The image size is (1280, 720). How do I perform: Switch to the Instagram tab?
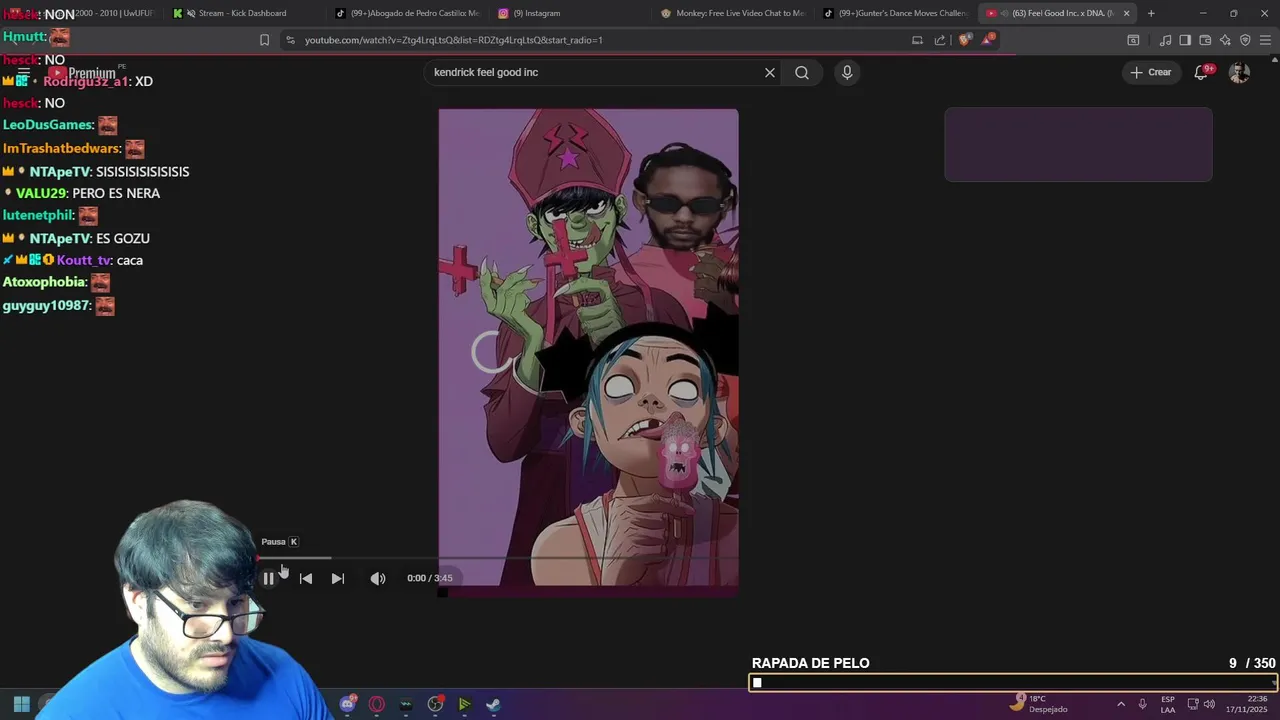(x=570, y=13)
